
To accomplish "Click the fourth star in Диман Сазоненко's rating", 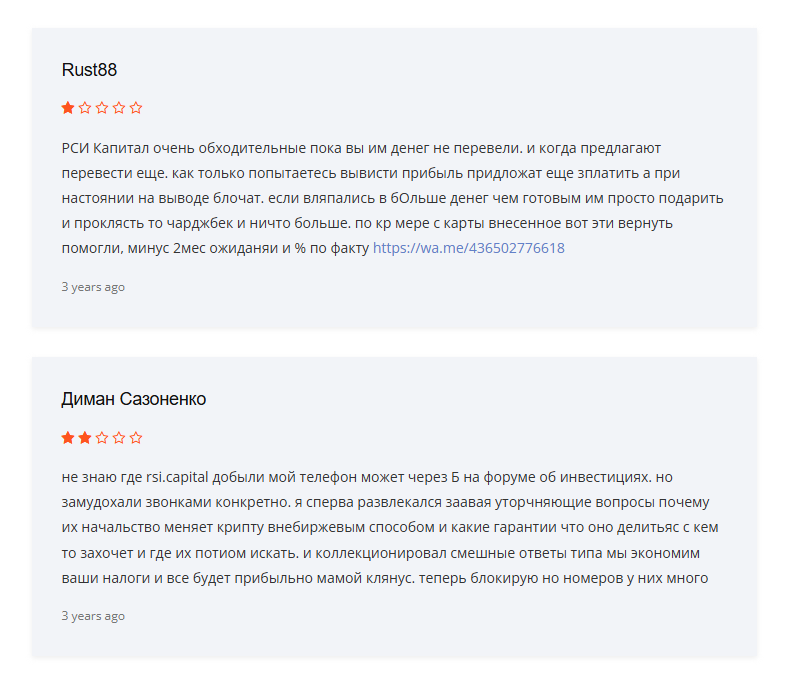I will pos(119,438).
